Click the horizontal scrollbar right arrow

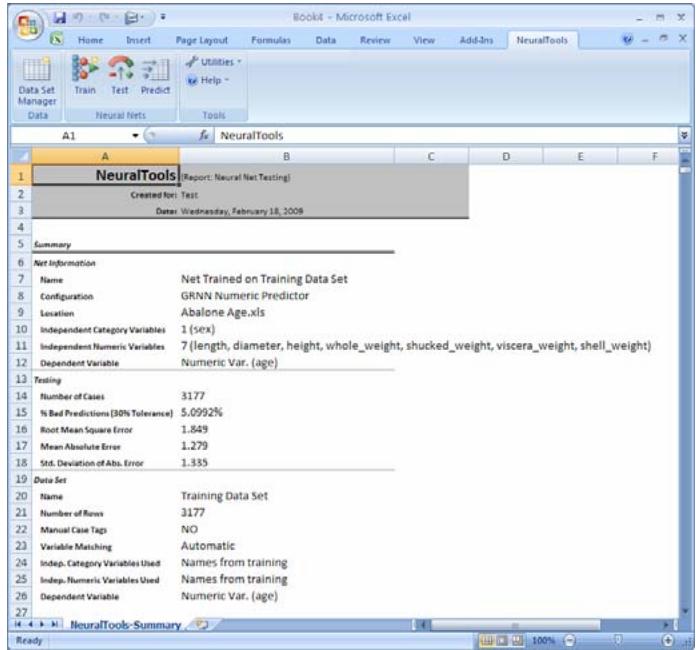point(666,625)
